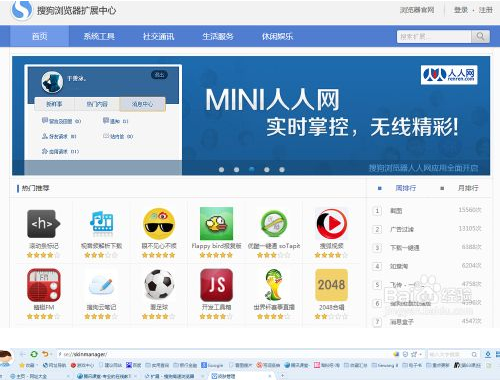This screenshot has height=380, width=500.
Task: Click the Sogou browser logo at top left
Action: click(22, 10)
